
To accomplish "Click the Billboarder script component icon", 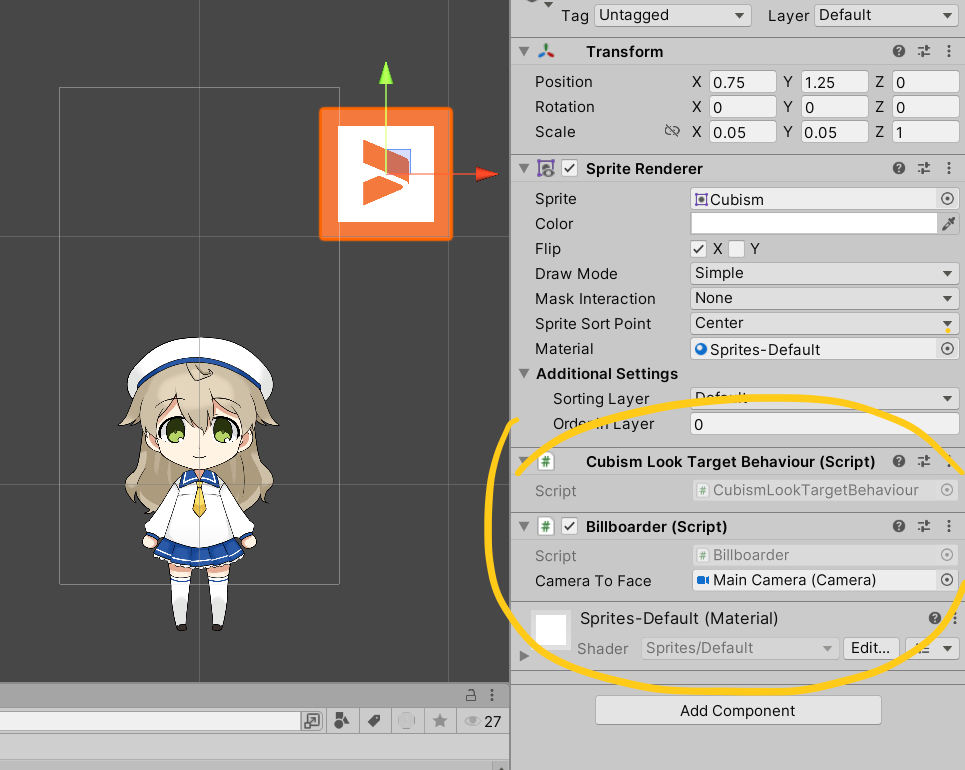I will coord(546,526).
